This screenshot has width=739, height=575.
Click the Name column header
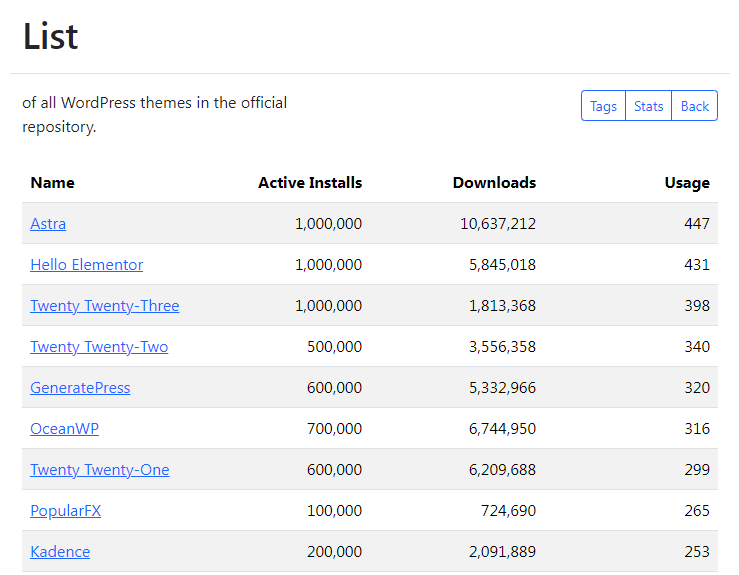tap(52, 183)
